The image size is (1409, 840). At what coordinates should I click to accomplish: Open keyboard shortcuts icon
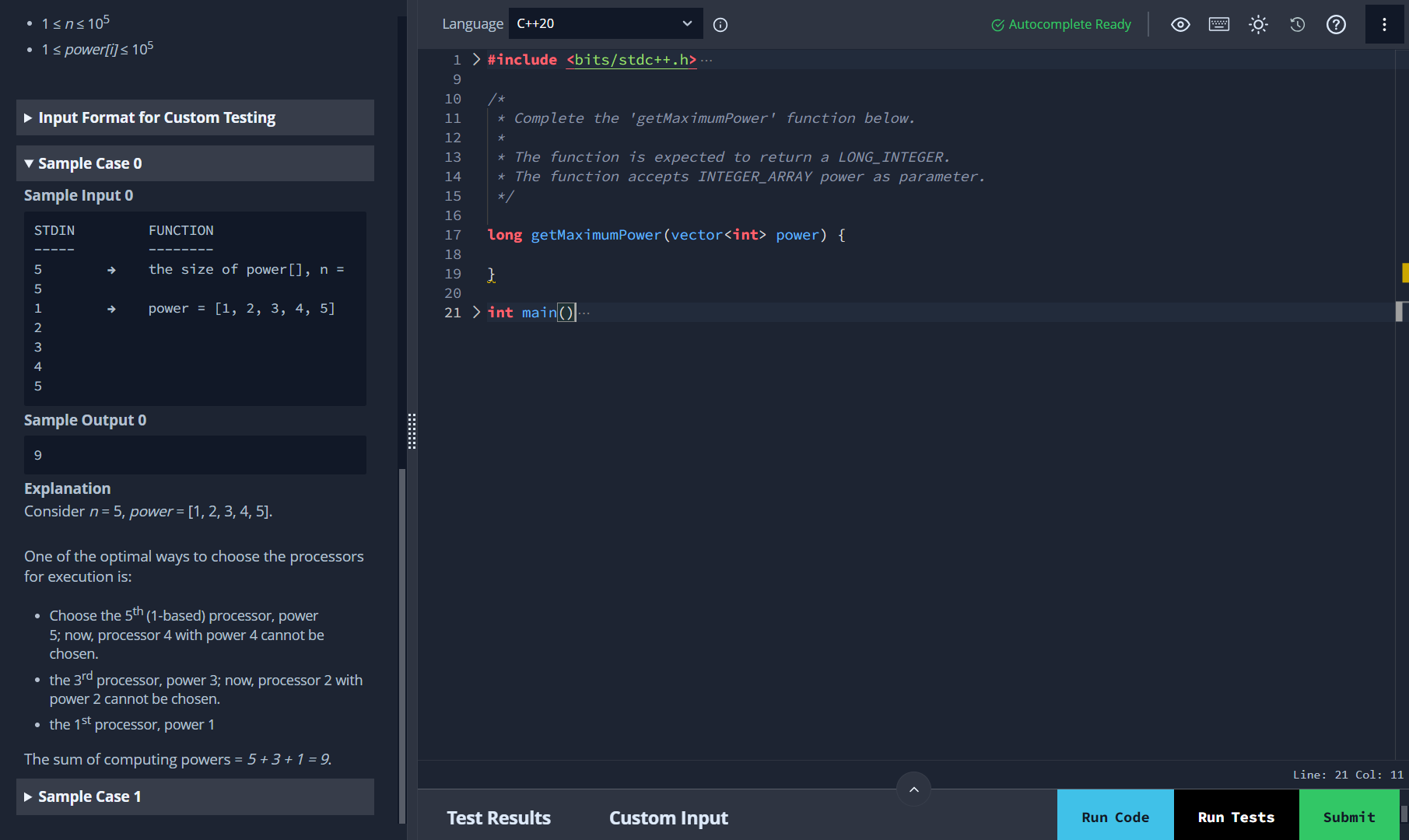1219,25
